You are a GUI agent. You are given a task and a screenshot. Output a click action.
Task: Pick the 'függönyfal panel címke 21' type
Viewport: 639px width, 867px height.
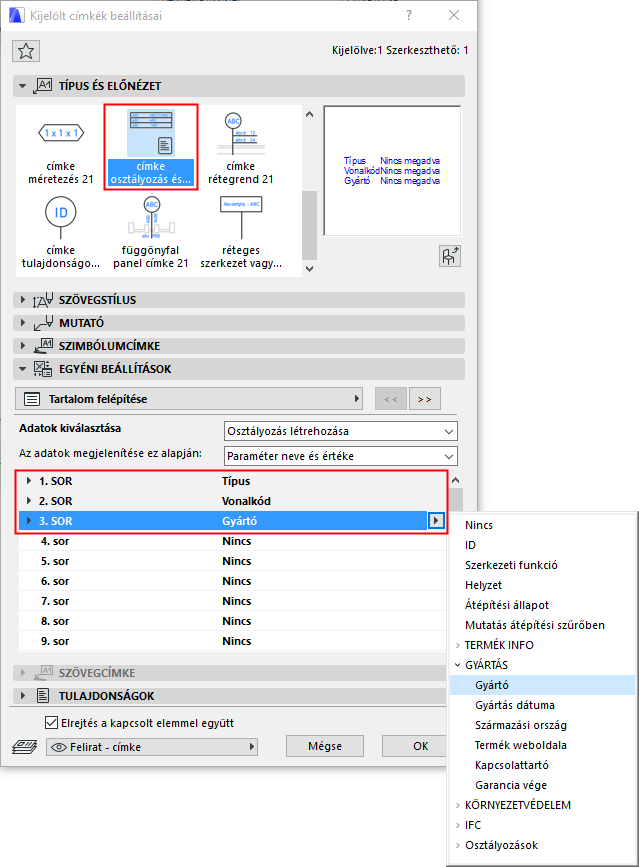(151, 232)
